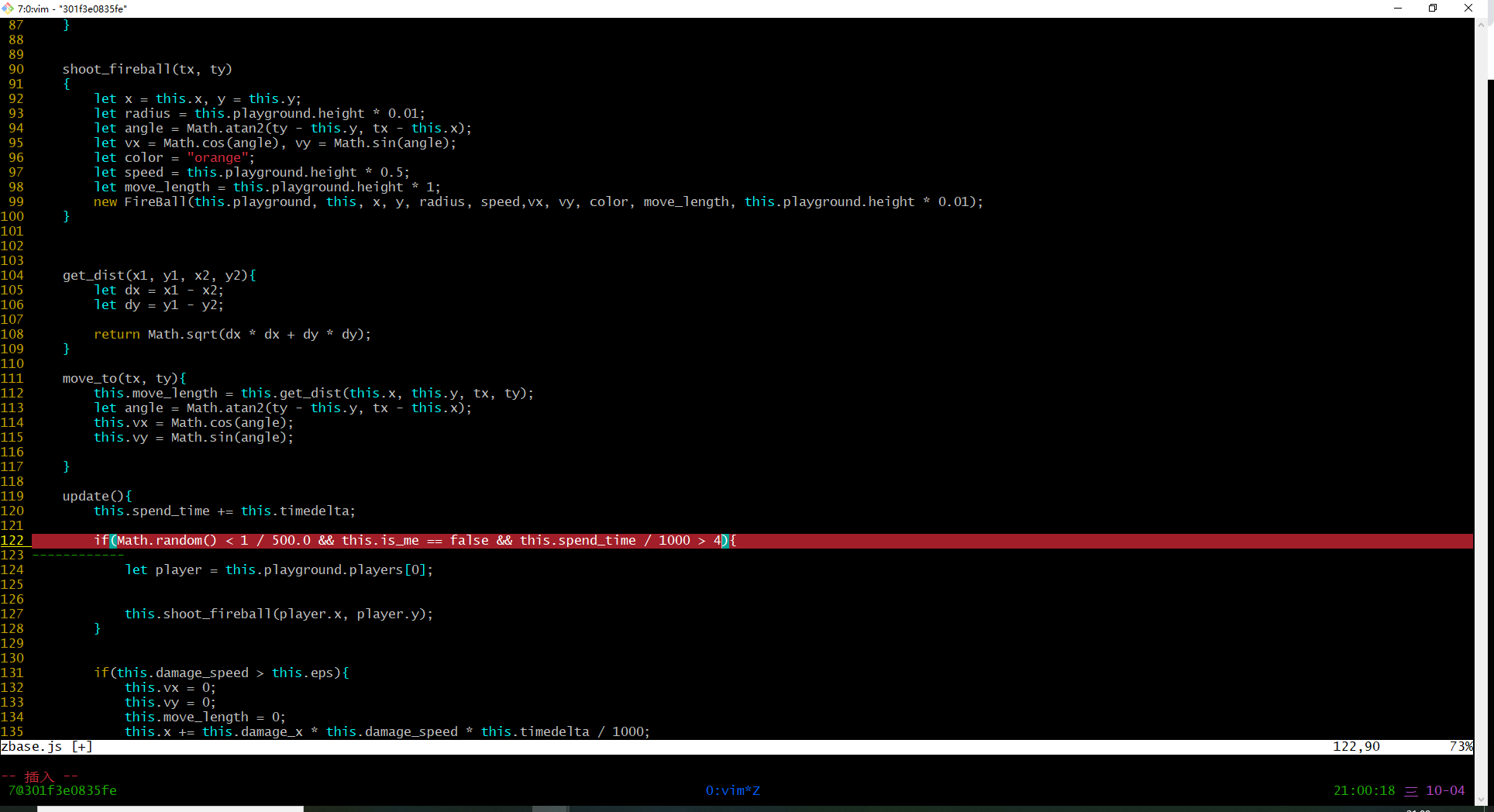
Task: Place cursor on the "orange" color string
Action: tap(217, 157)
